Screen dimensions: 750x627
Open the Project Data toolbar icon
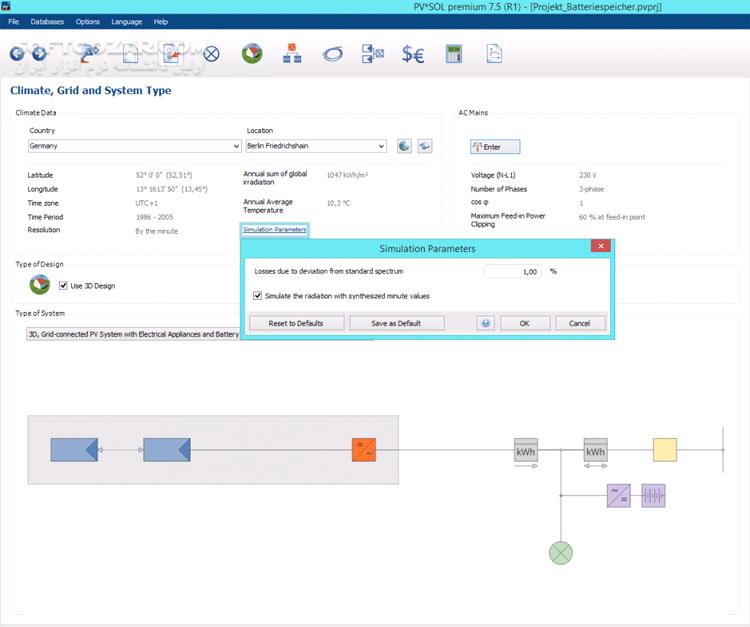pyautogui.click(x=89, y=54)
